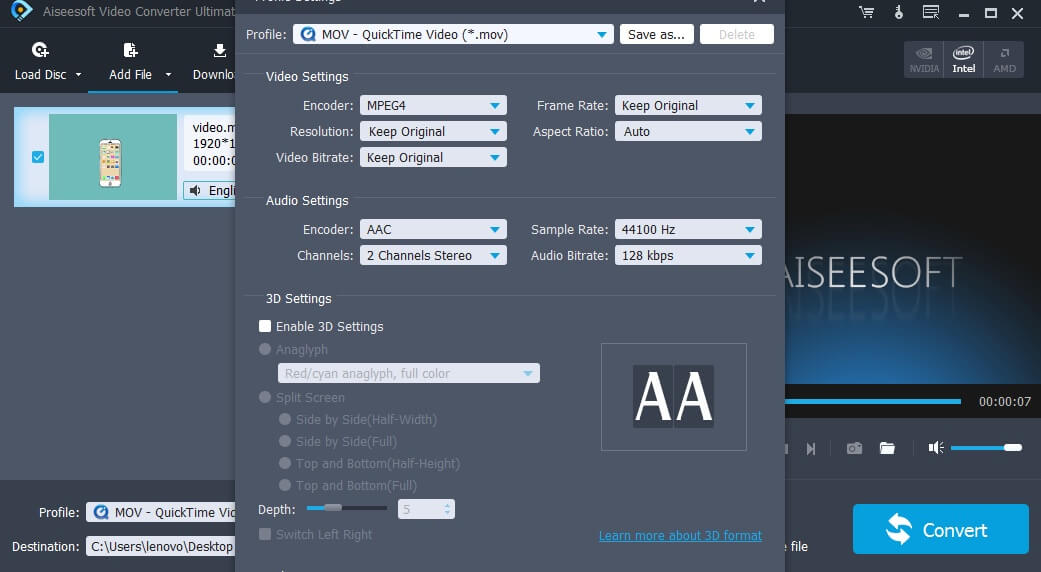Click the audio track speaker icon
The height and width of the screenshot is (572, 1041).
195,190
